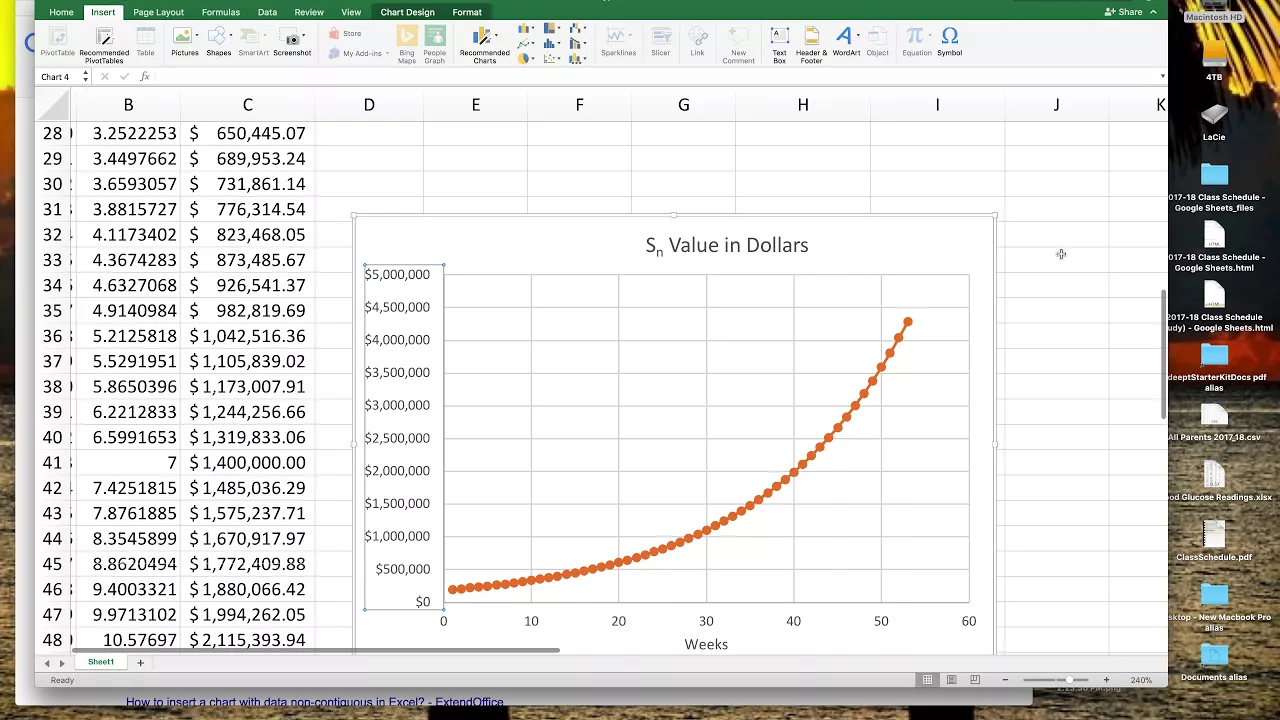Screen dimensions: 1280x720
Task: Zoom out with the minus button
Action: pos(1005,680)
